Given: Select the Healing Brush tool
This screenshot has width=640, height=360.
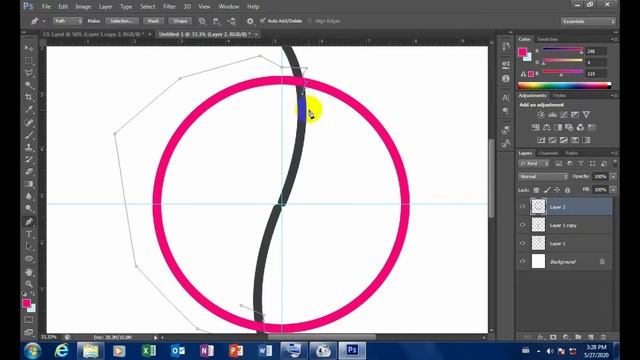Looking at the screenshot, I should click(x=29, y=122).
